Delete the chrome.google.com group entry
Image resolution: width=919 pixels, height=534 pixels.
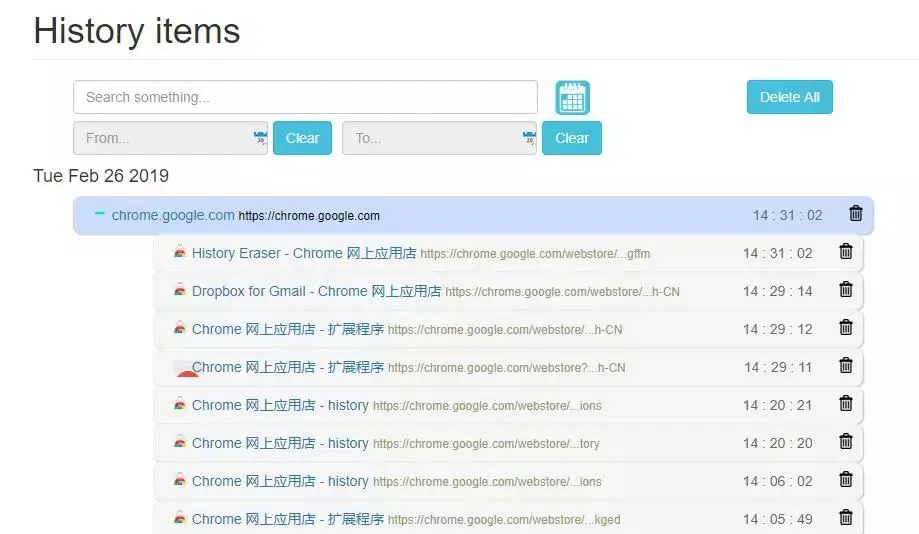tap(856, 213)
